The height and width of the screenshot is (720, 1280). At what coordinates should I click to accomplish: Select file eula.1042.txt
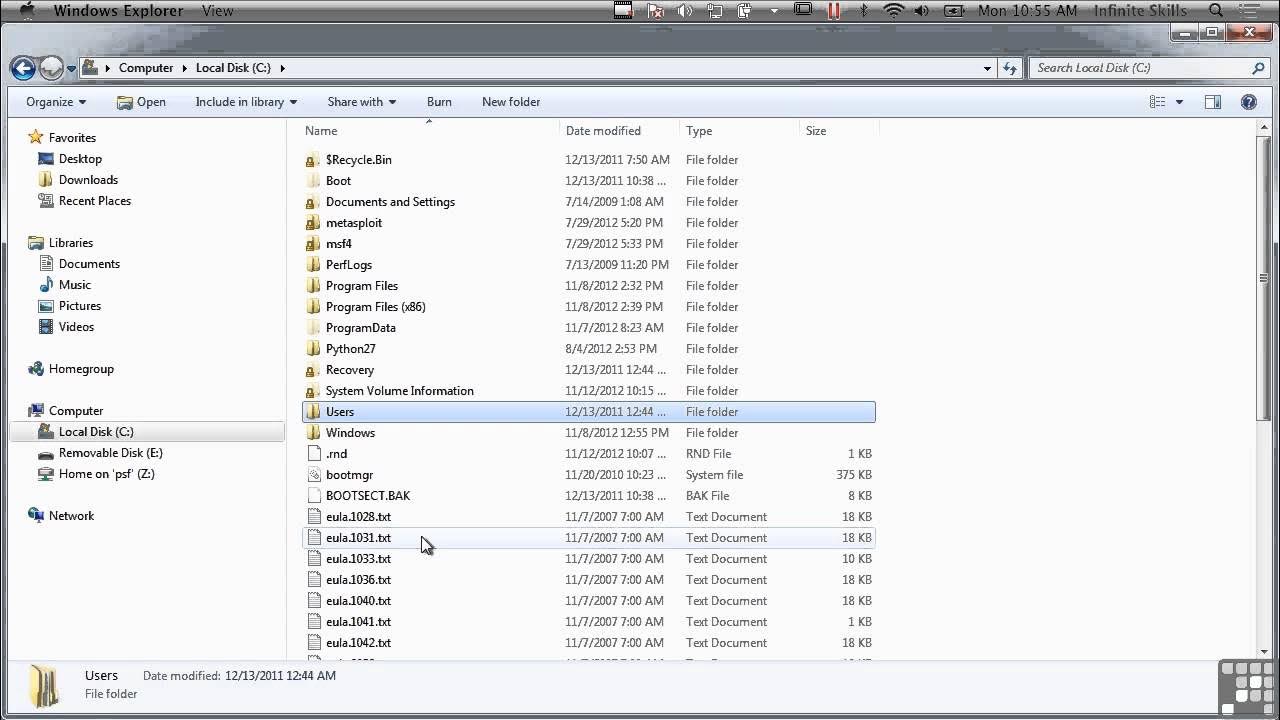click(x=588, y=643)
